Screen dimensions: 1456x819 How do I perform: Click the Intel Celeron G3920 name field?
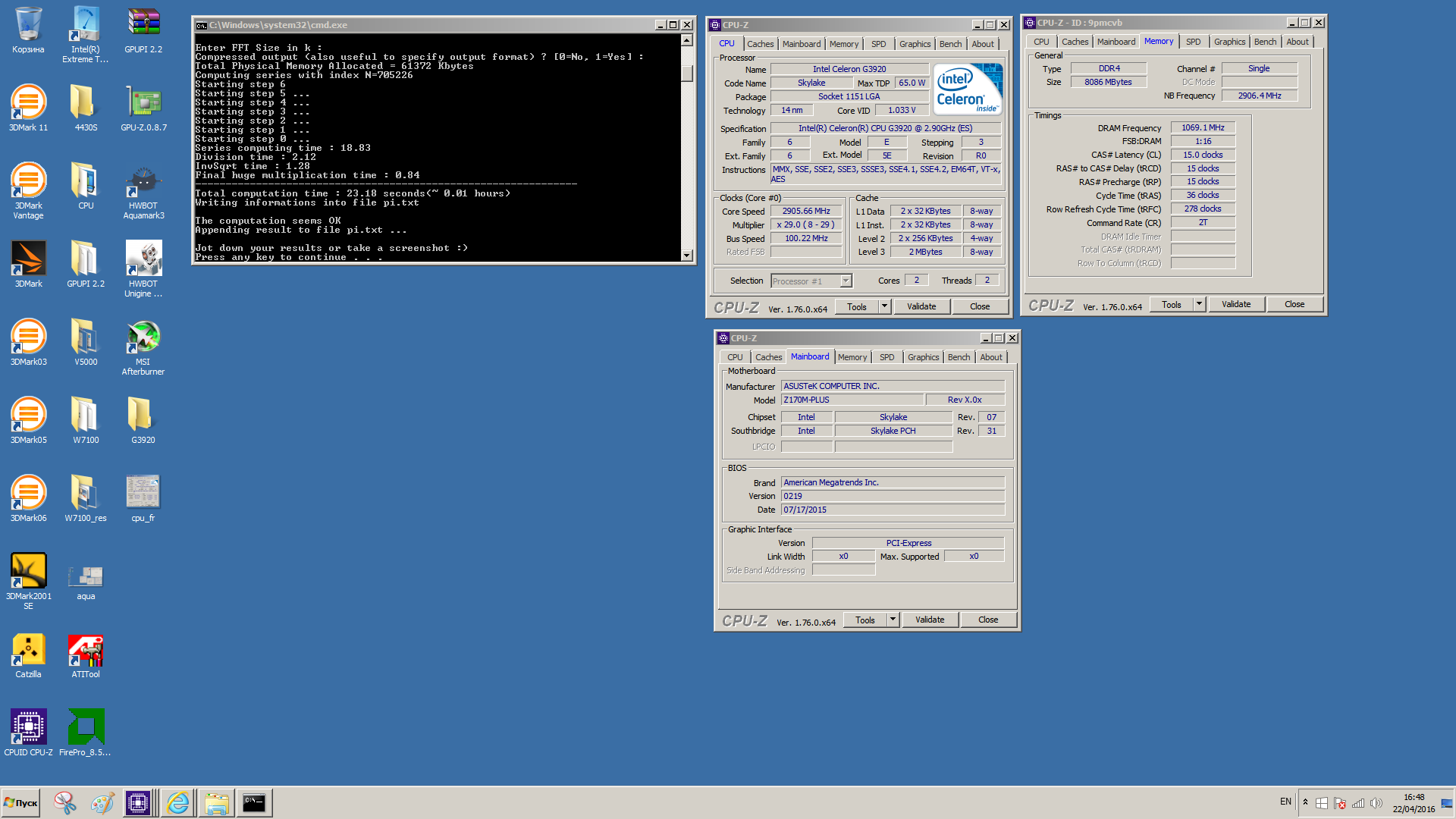[849, 69]
